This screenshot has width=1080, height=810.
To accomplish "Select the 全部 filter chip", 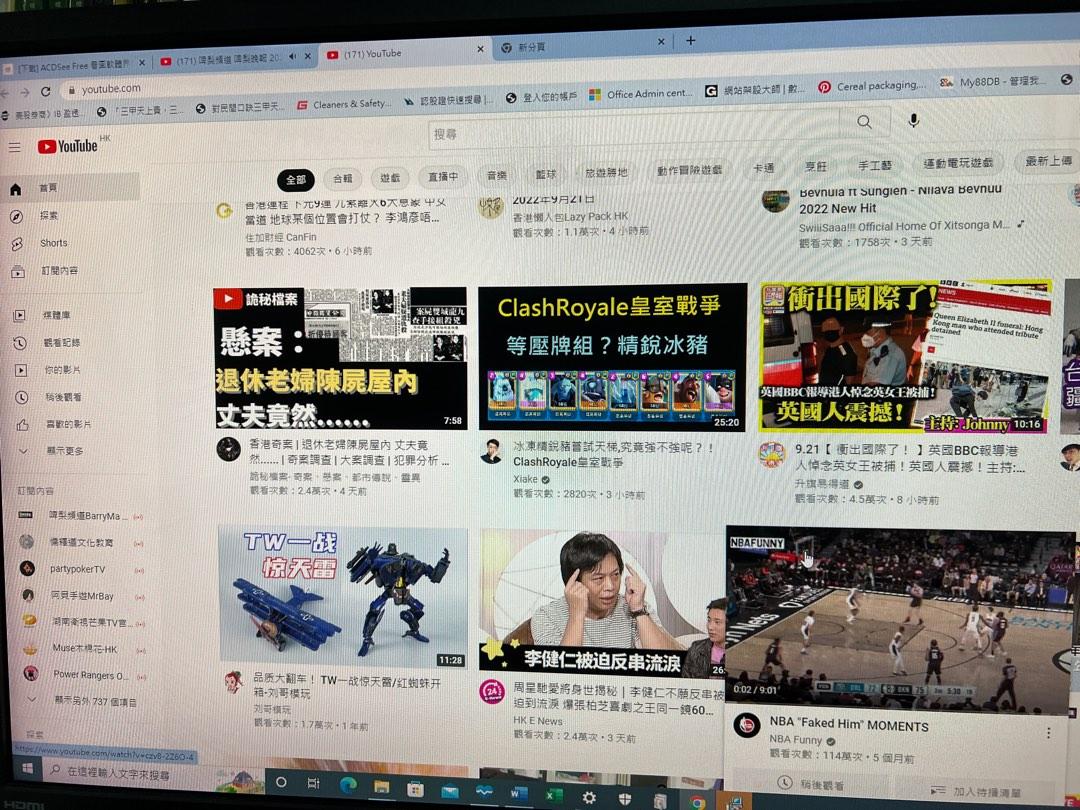I will pyautogui.click(x=295, y=180).
